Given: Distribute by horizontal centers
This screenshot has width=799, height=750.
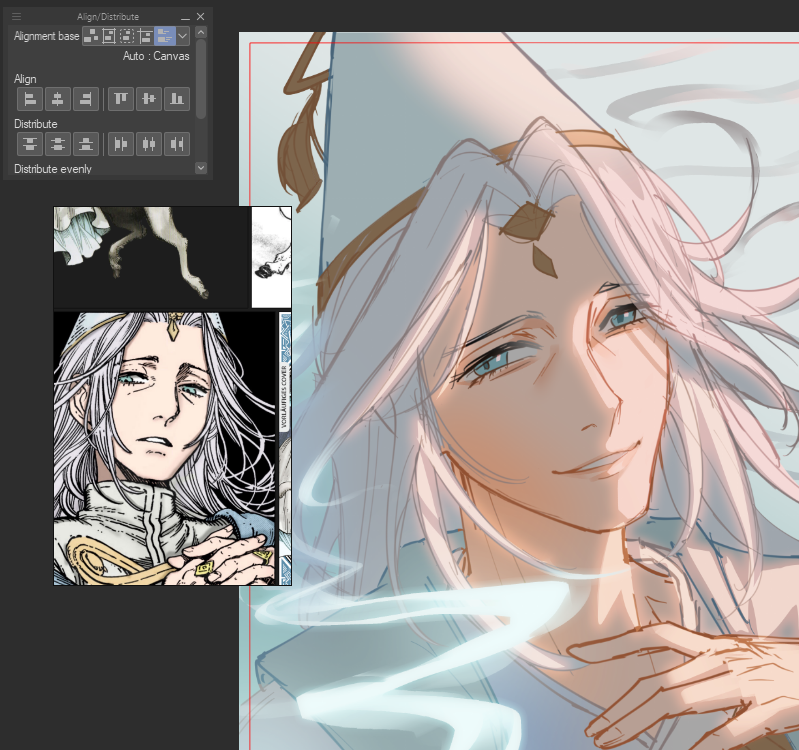Looking at the screenshot, I should pos(149,144).
